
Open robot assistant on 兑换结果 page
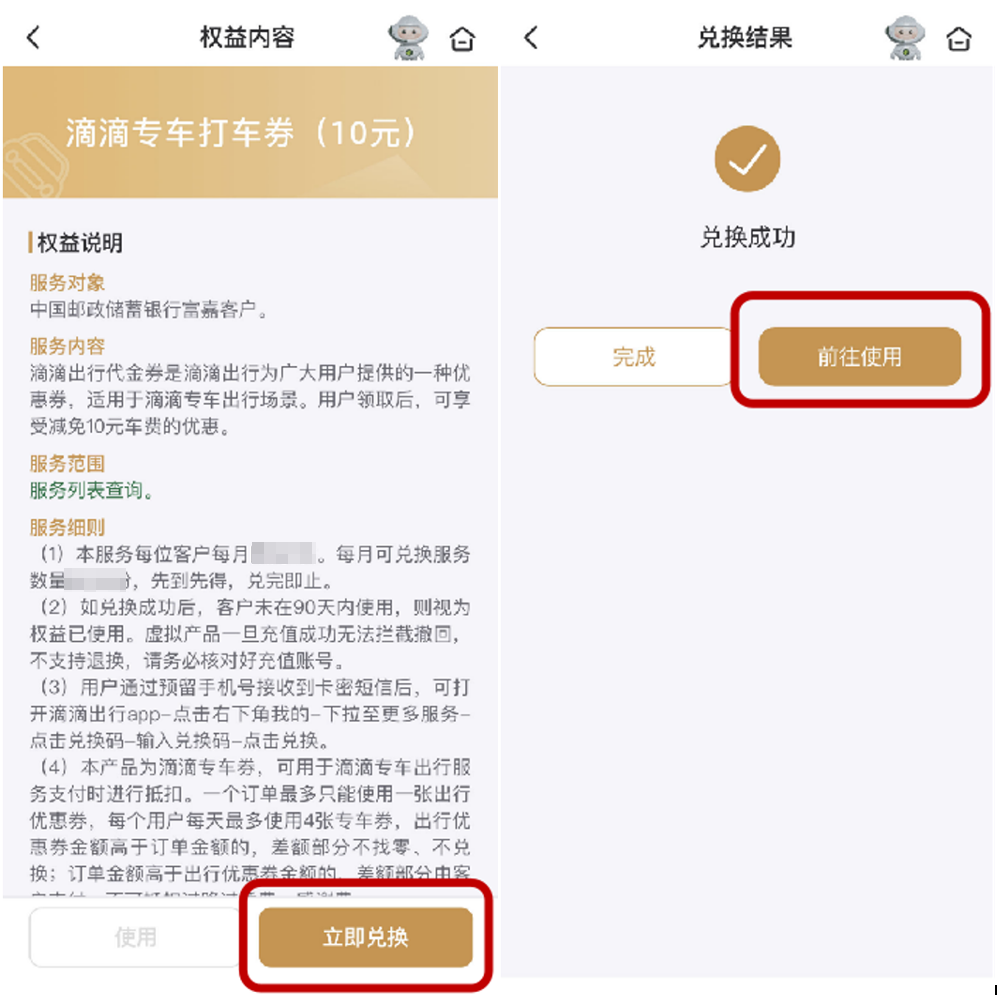point(905,38)
